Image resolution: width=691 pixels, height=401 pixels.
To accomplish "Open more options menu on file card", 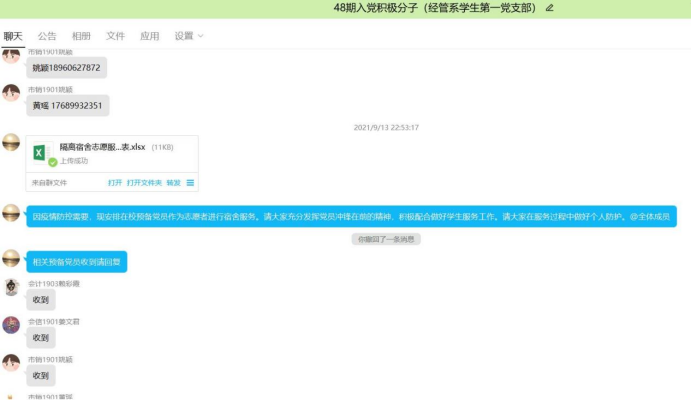I will pos(190,183).
